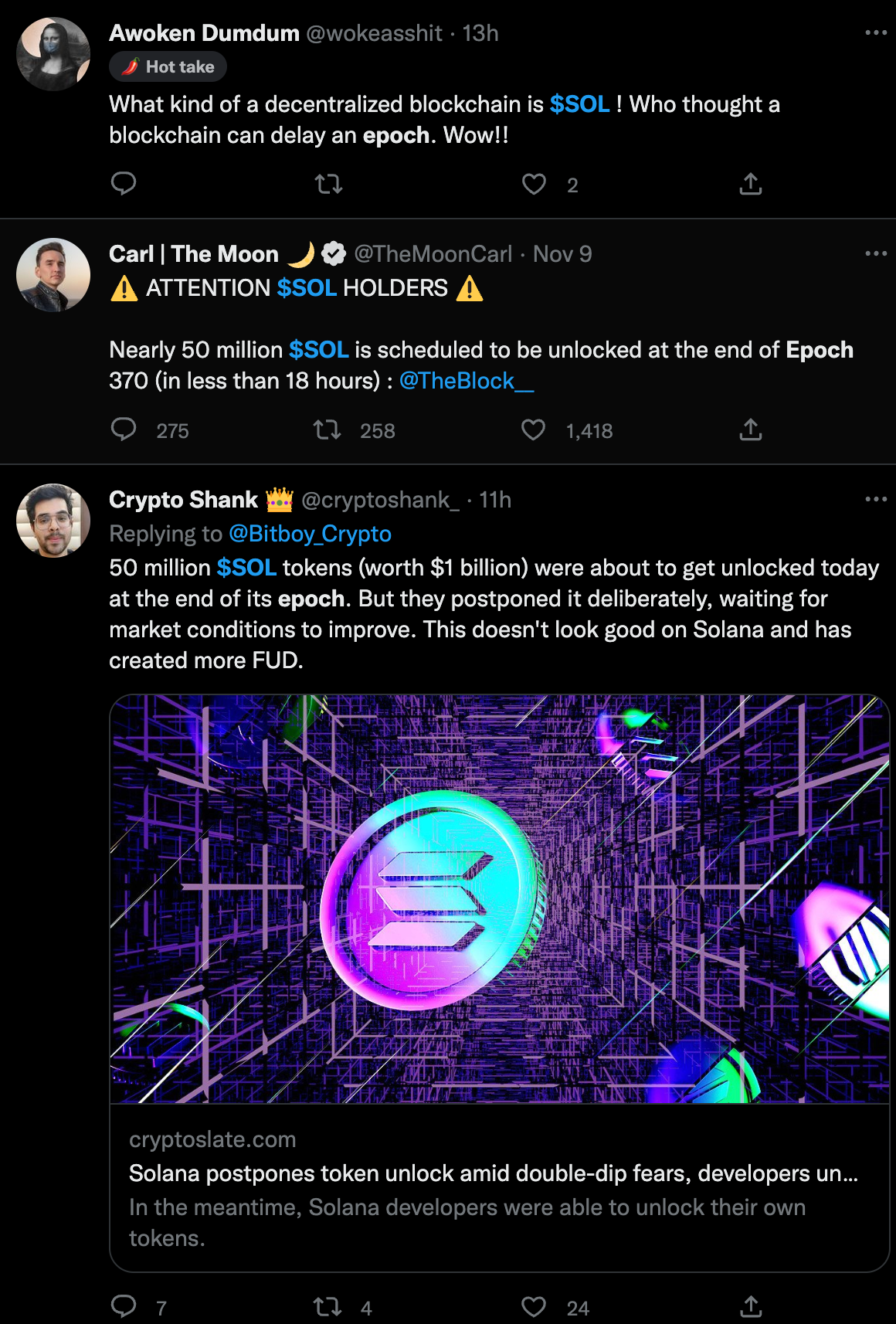Share Carl The Moon's tweet

click(x=751, y=429)
